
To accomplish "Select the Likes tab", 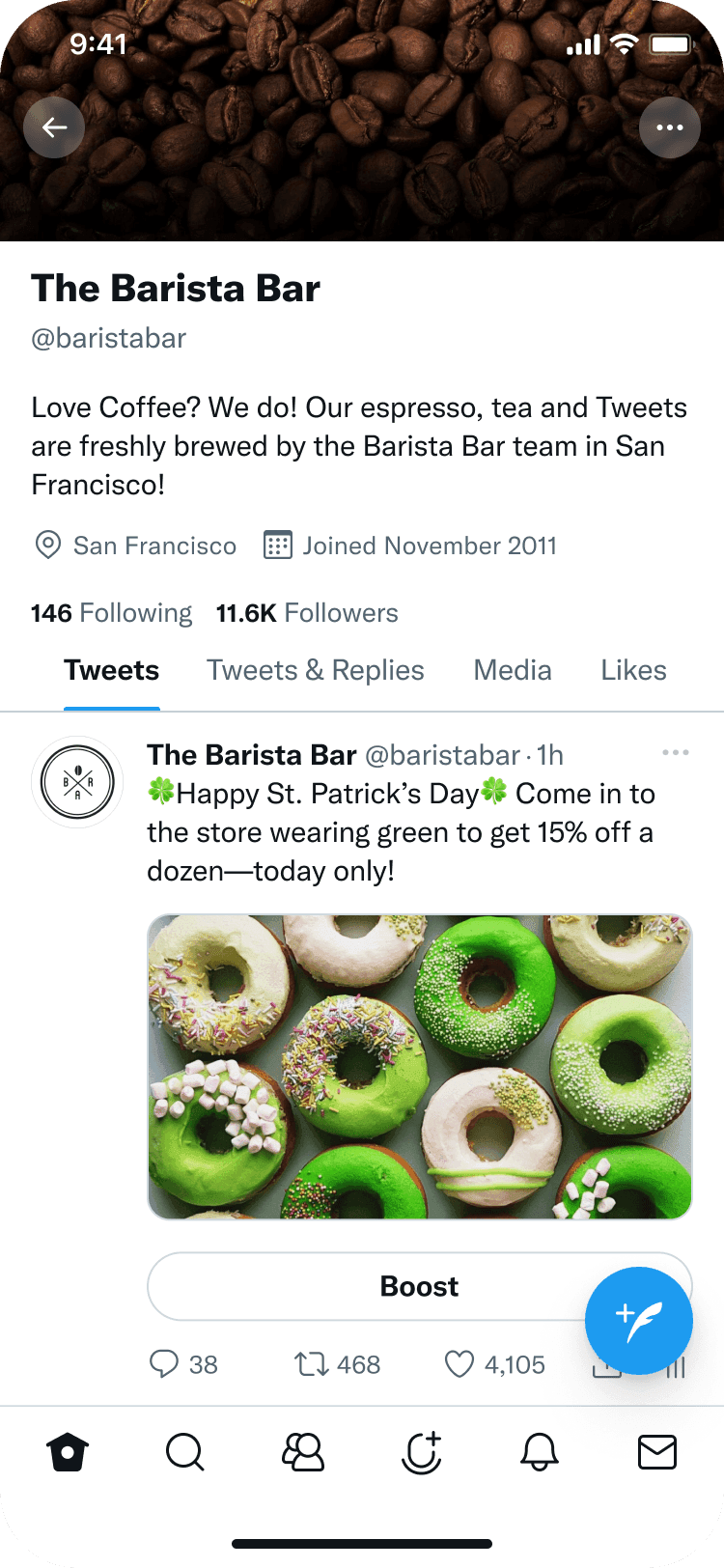I will pyautogui.click(x=633, y=670).
